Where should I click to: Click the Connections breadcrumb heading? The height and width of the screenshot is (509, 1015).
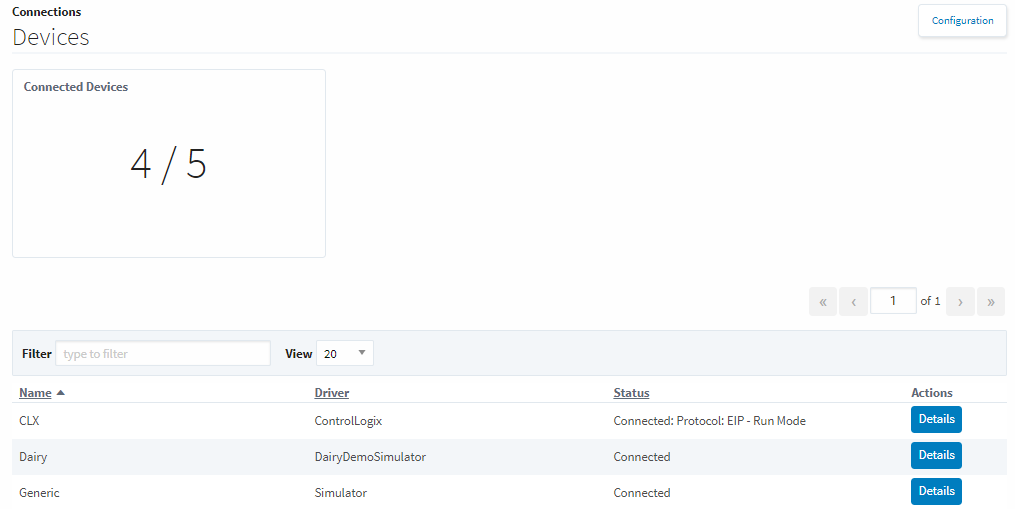click(47, 12)
